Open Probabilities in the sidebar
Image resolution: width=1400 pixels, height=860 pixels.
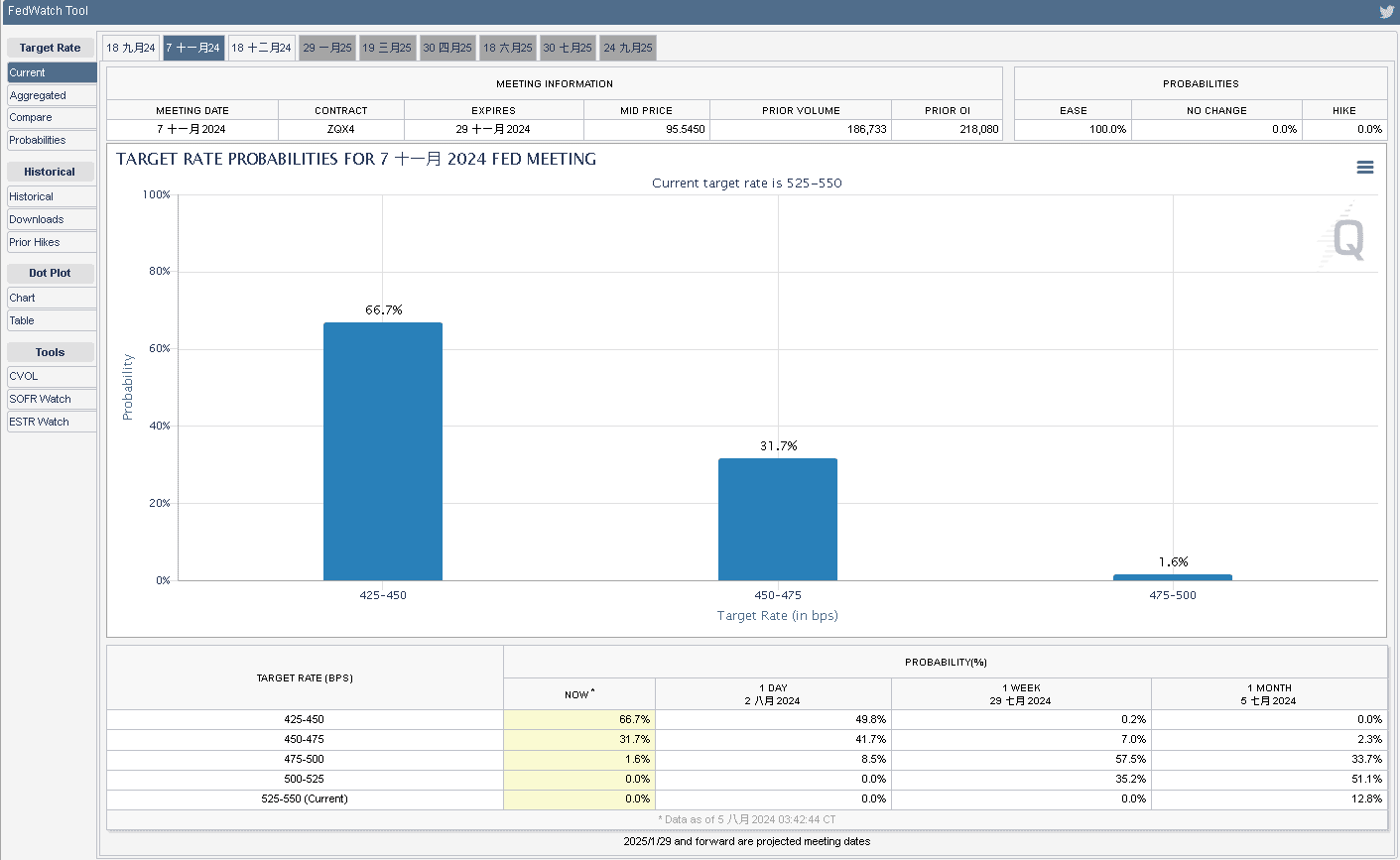tap(52, 140)
